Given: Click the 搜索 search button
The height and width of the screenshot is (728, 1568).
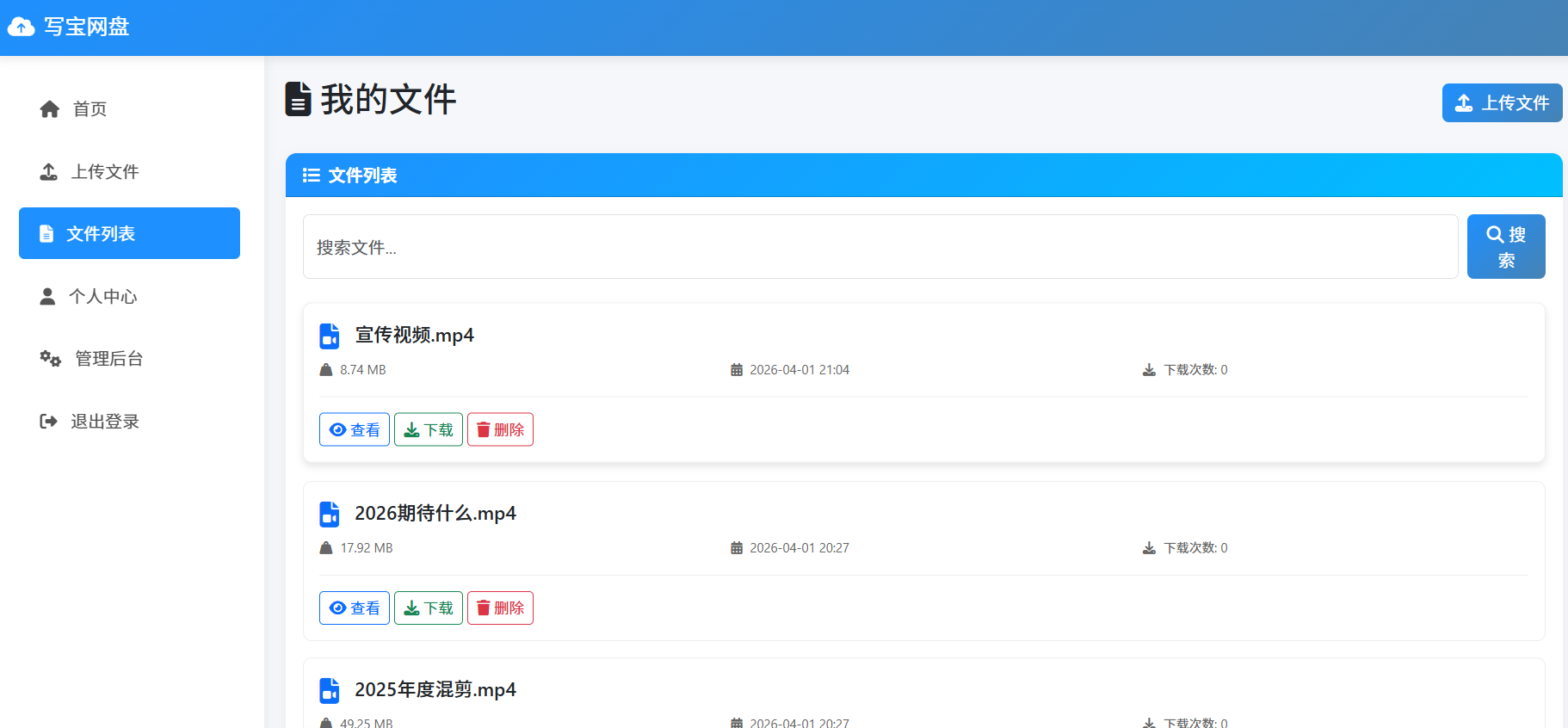Looking at the screenshot, I should pyautogui.click(x=1506, y=247).
